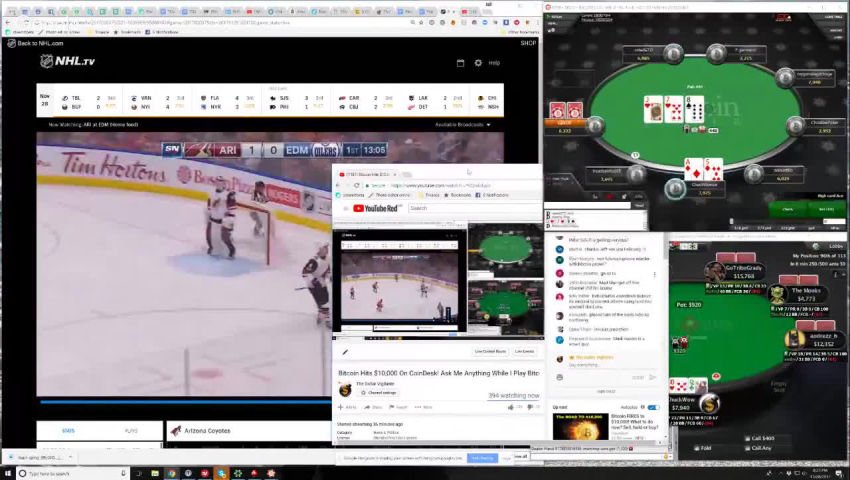Click the LAK vs DET score tile
850x480 pixels.
(x=436, y=102)
